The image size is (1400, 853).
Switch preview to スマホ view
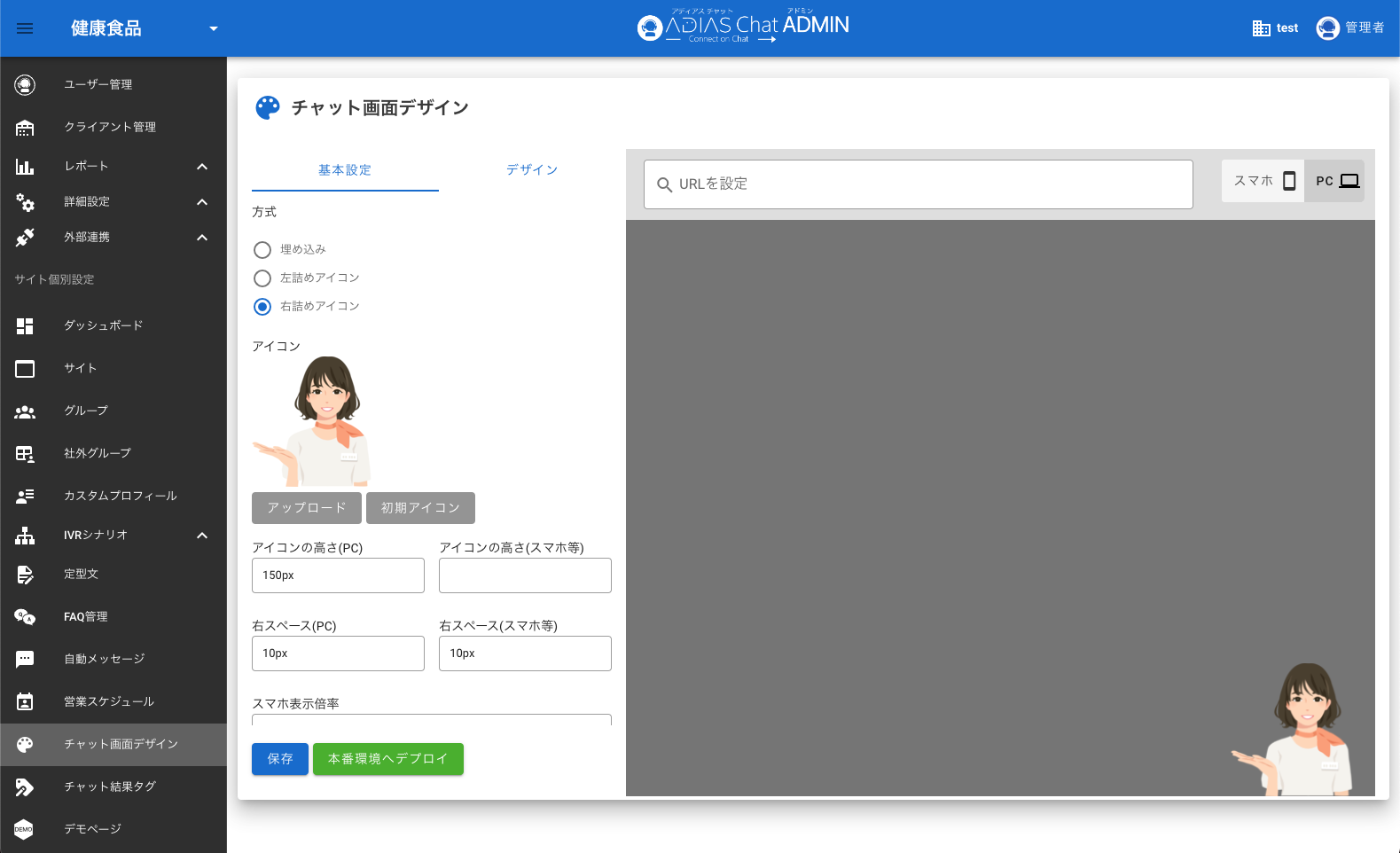(x=1263, y=181)
